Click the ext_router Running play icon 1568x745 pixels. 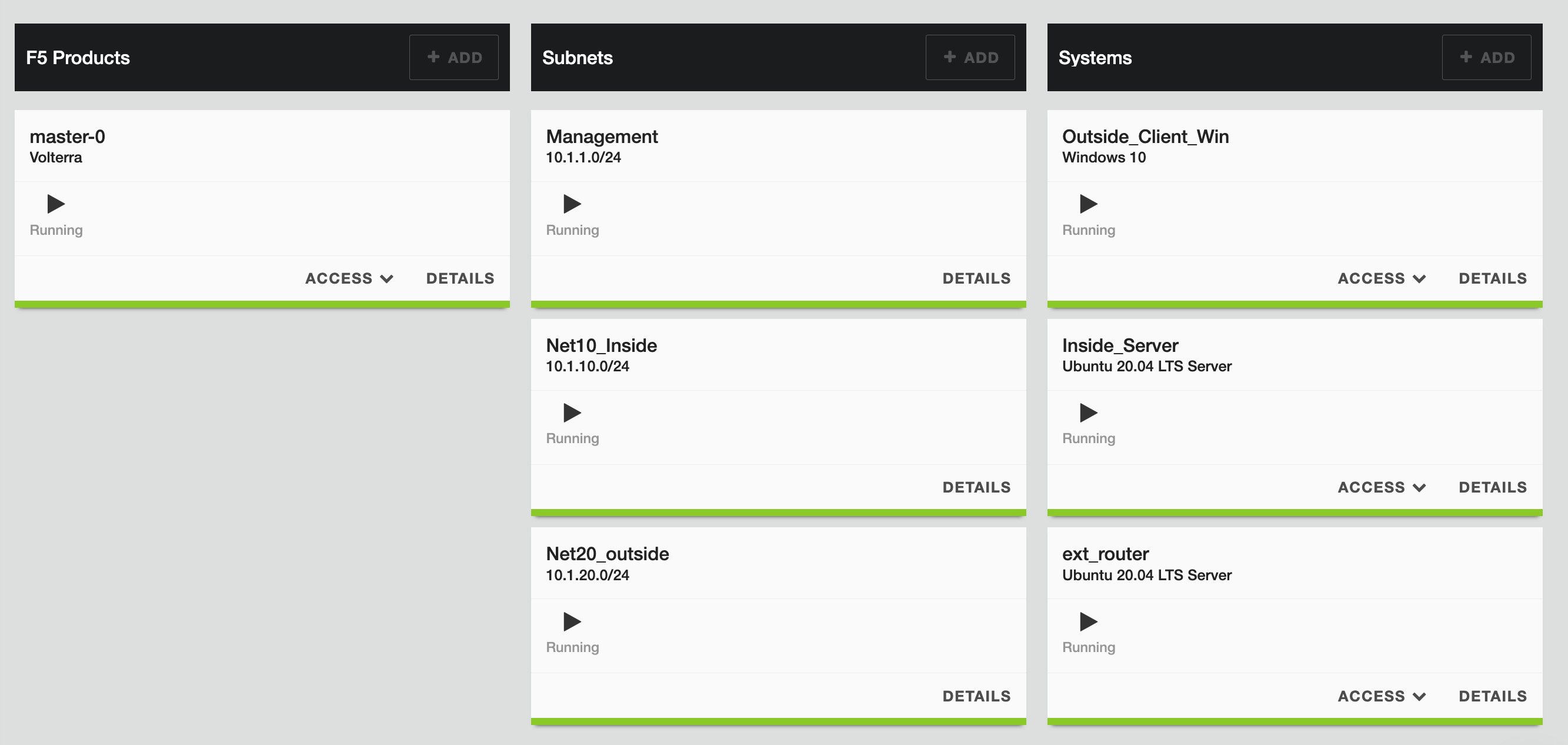[1087, 621]
